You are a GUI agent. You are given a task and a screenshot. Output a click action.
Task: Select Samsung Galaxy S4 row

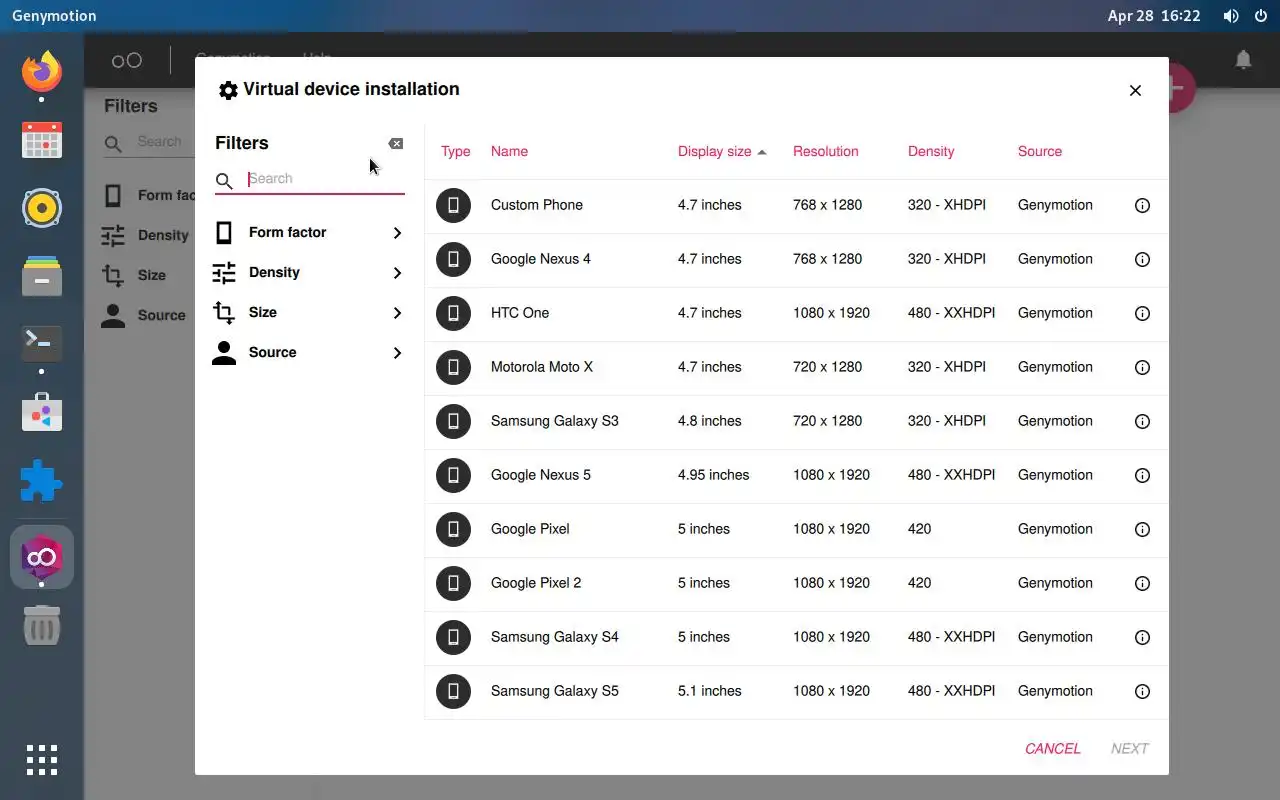tap(796, 637)
